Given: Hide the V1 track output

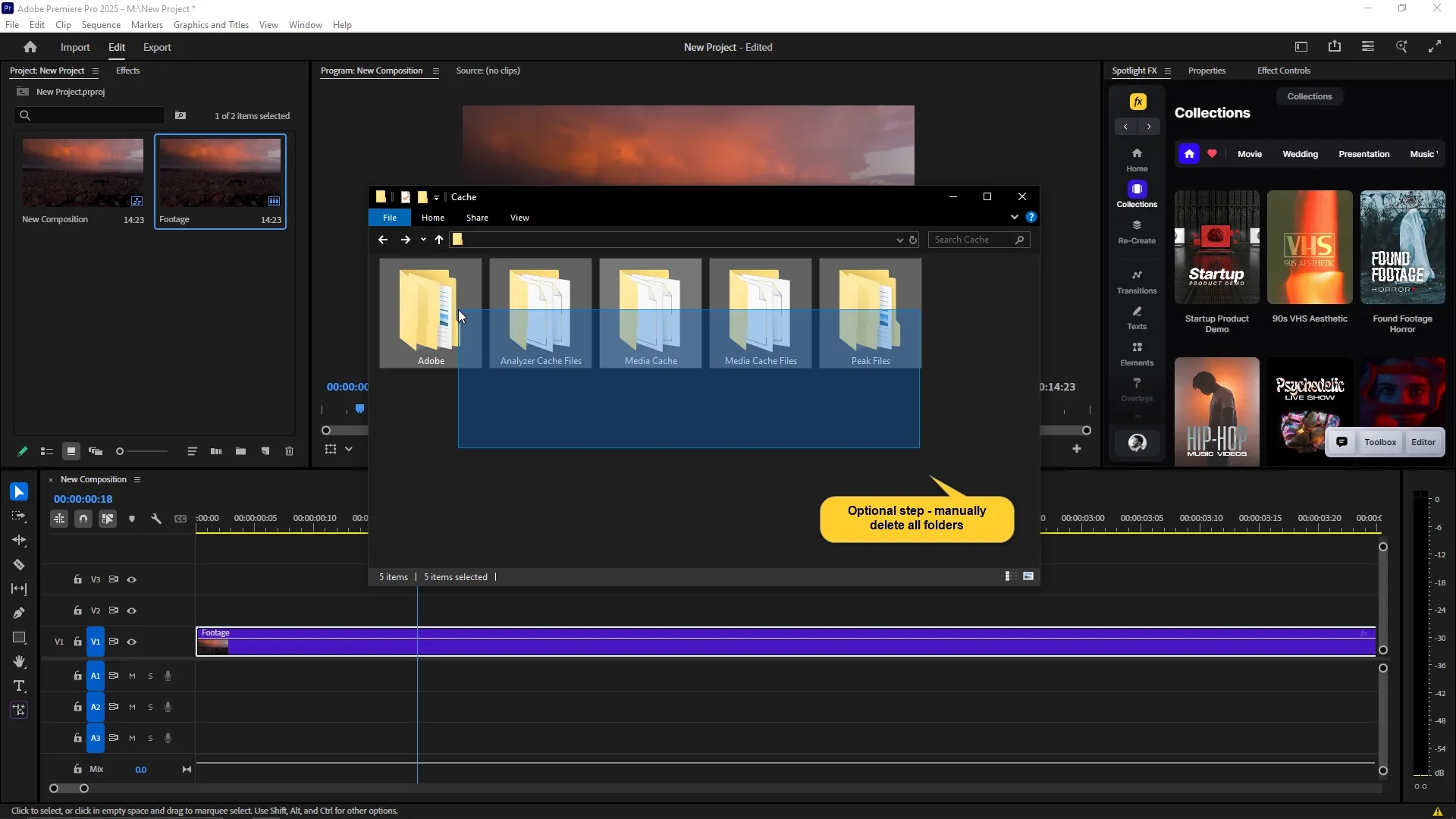Looking at the screenshot, I should pyautogui.click(x=131, y=642).
